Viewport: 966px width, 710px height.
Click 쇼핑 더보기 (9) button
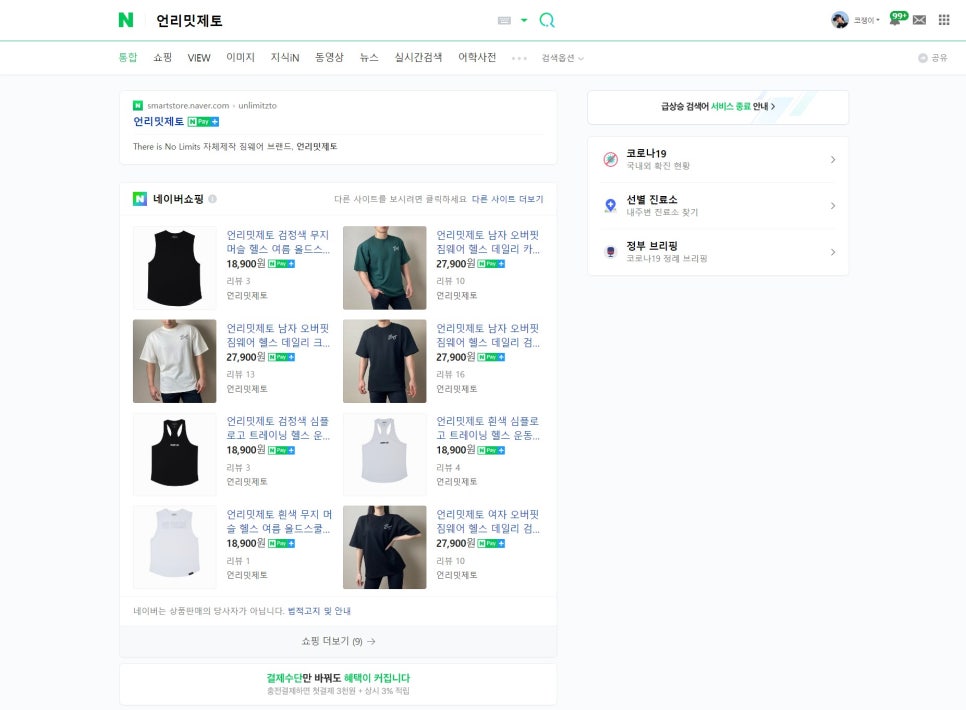pos(338,641)
